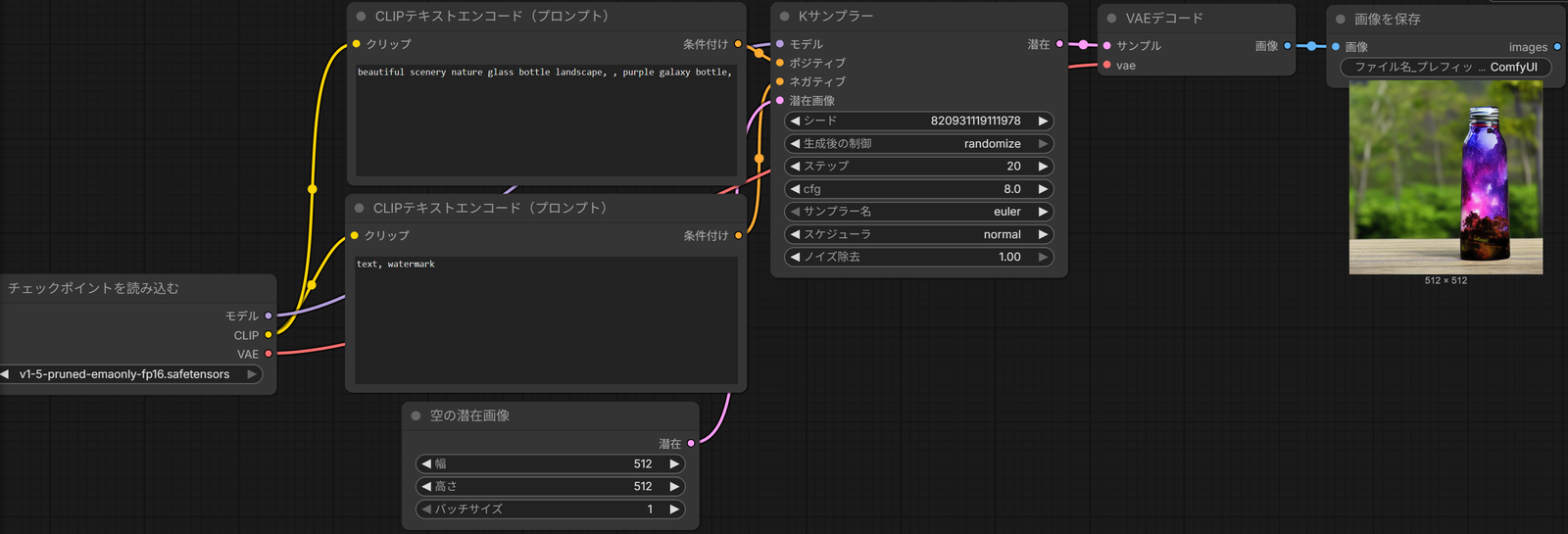Click the ネガティブ input socket on Kサンプラー
Image resolution: width=1568 pixels, height=534 pixels.
780,81
